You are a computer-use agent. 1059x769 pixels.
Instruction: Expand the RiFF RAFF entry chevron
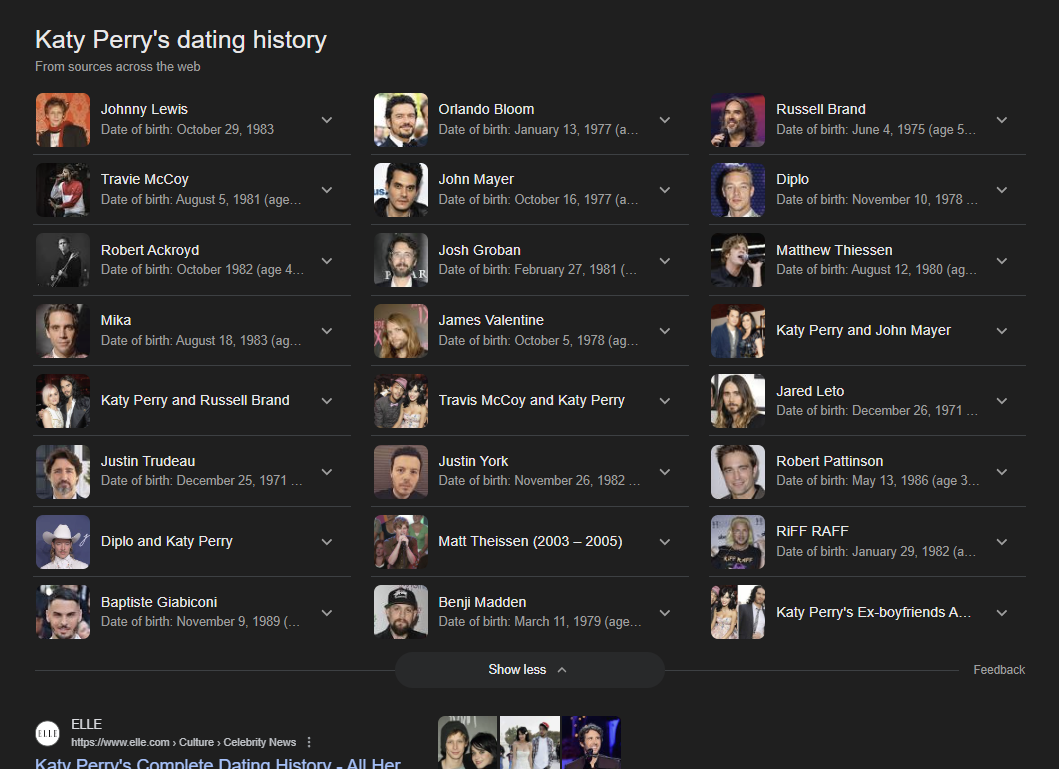[1002, 542]
